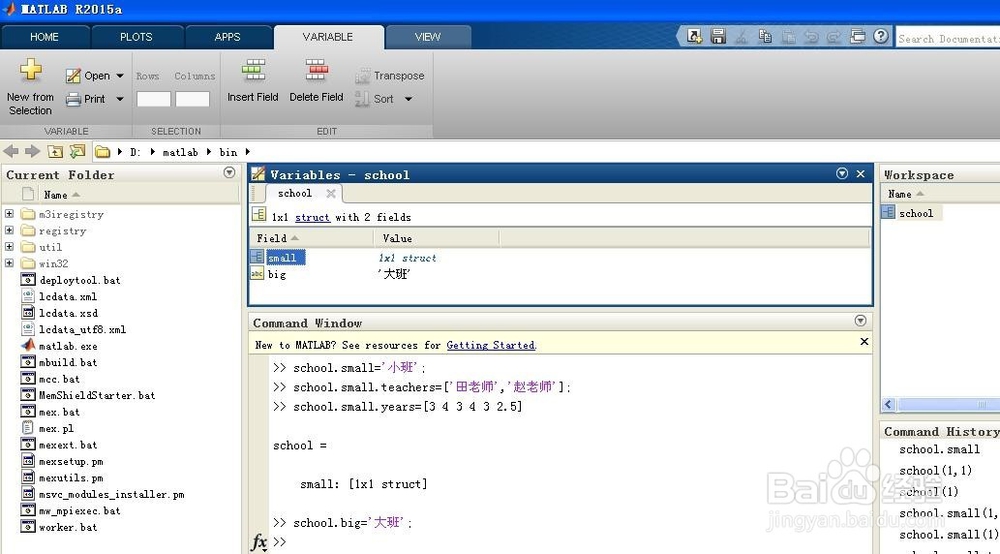Screen dimensions: 1000x554
Task: Click the browse for folder icon
Action: pyautogui.click(x=77, y=151)
